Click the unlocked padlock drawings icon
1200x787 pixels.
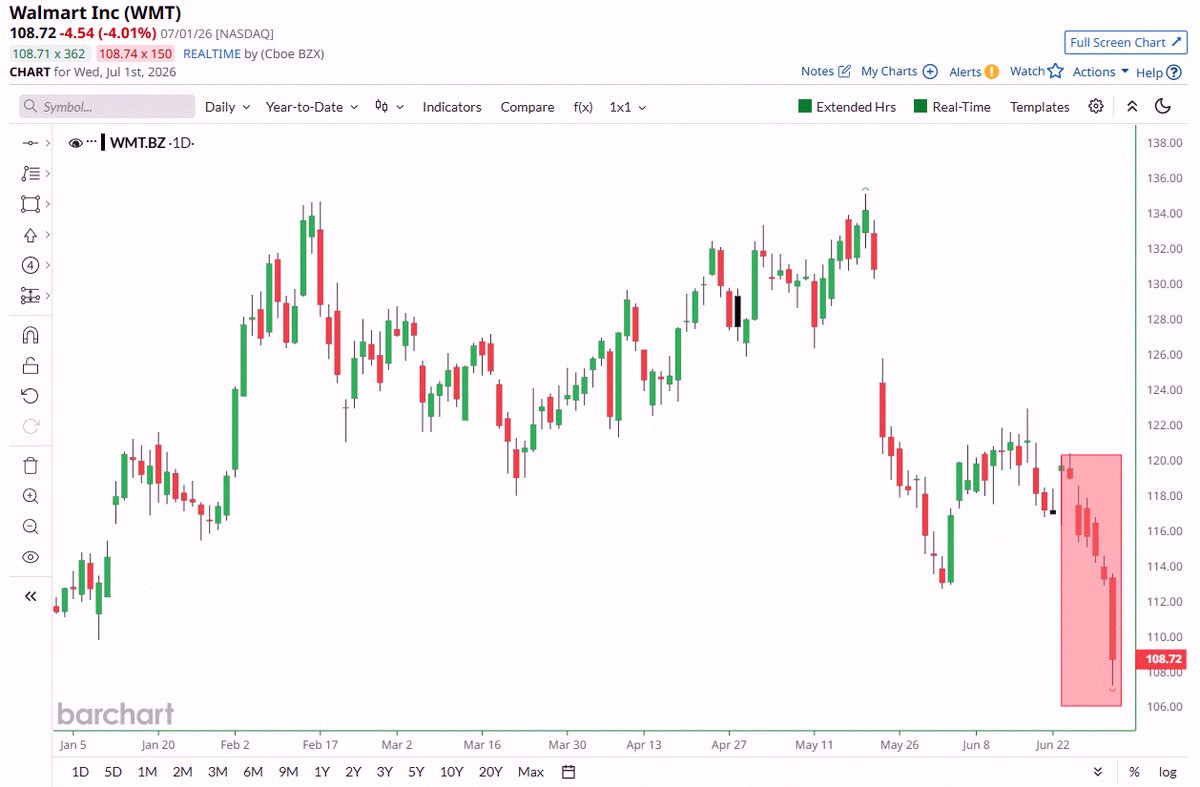pyautogui.click(x=30, y=365)
